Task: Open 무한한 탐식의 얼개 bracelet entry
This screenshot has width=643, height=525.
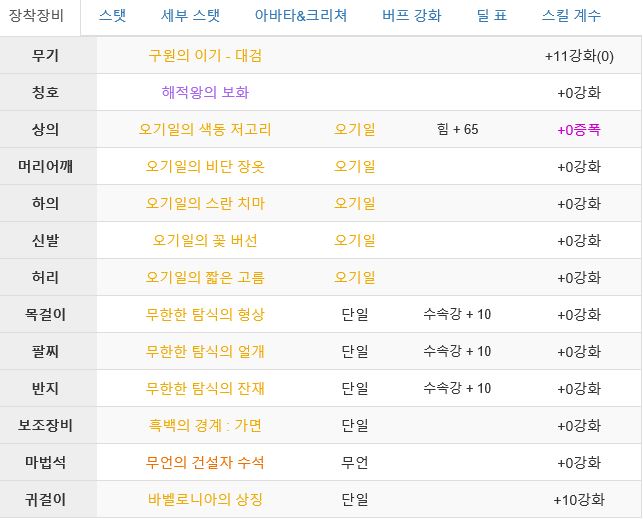Action: [205, 352]
